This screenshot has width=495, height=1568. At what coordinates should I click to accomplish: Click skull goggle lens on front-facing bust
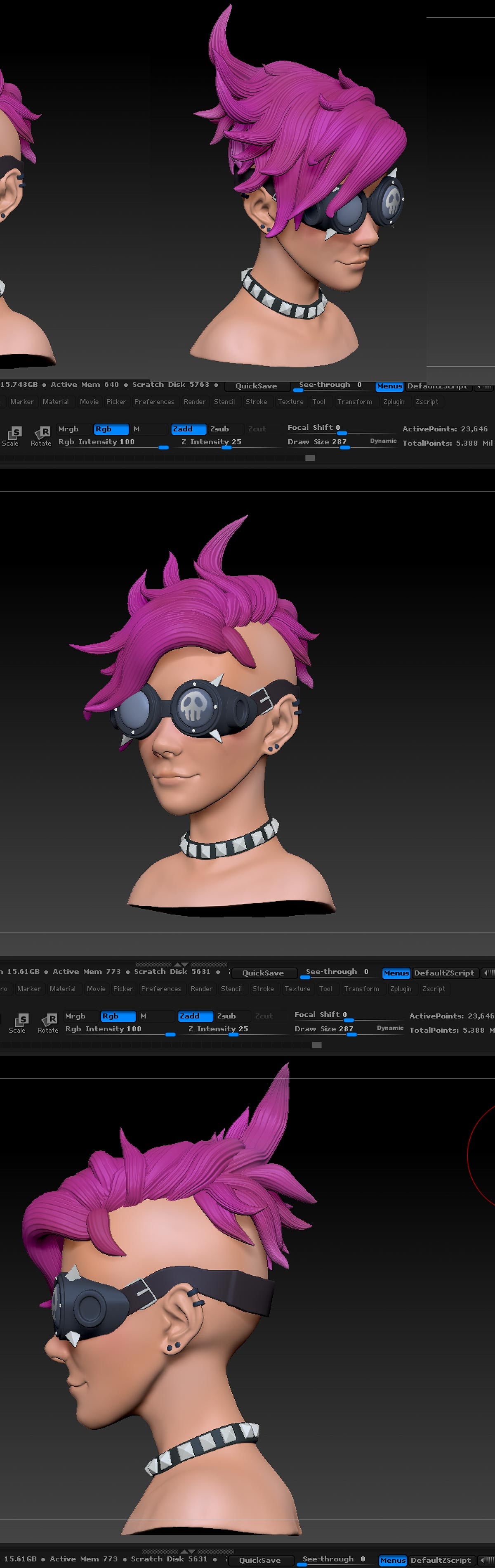[x=195, y=707]
